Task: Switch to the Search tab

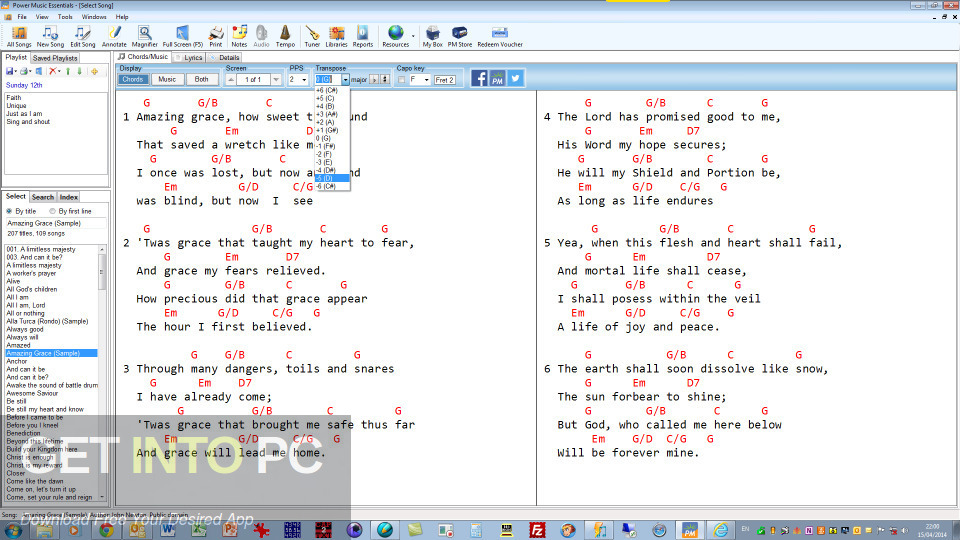Action: coord(43,197)
